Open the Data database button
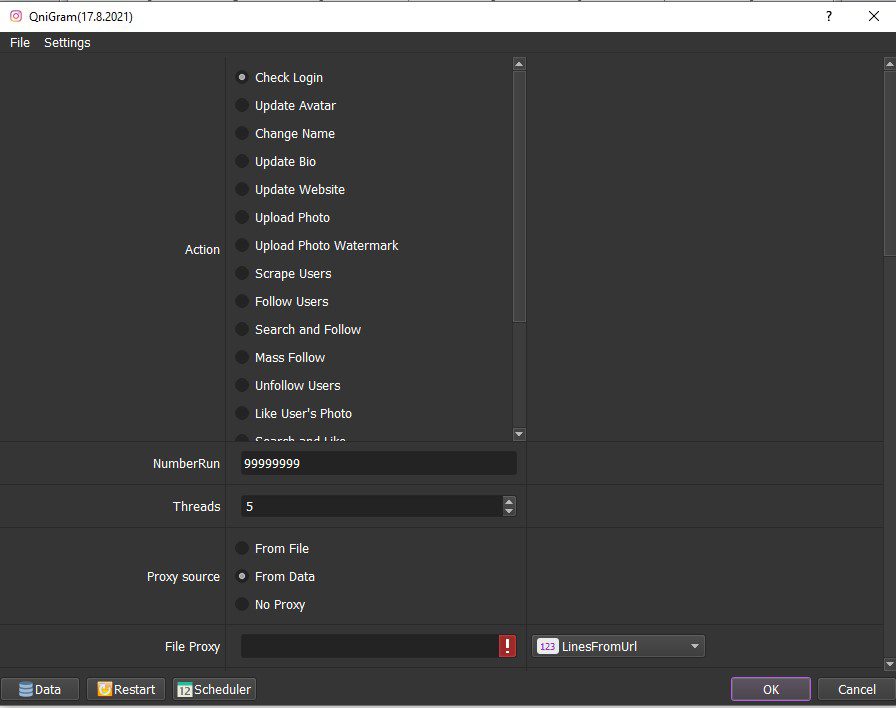Screen dimensions: 896x708 39,689
